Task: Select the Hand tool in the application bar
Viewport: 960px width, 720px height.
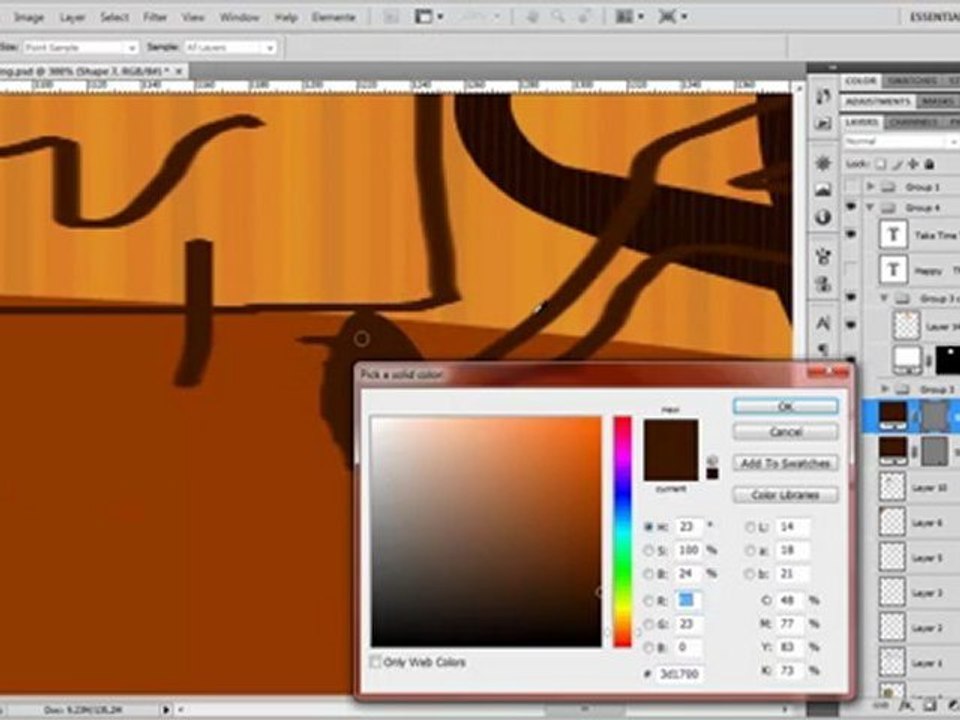Action: [532, 17]
